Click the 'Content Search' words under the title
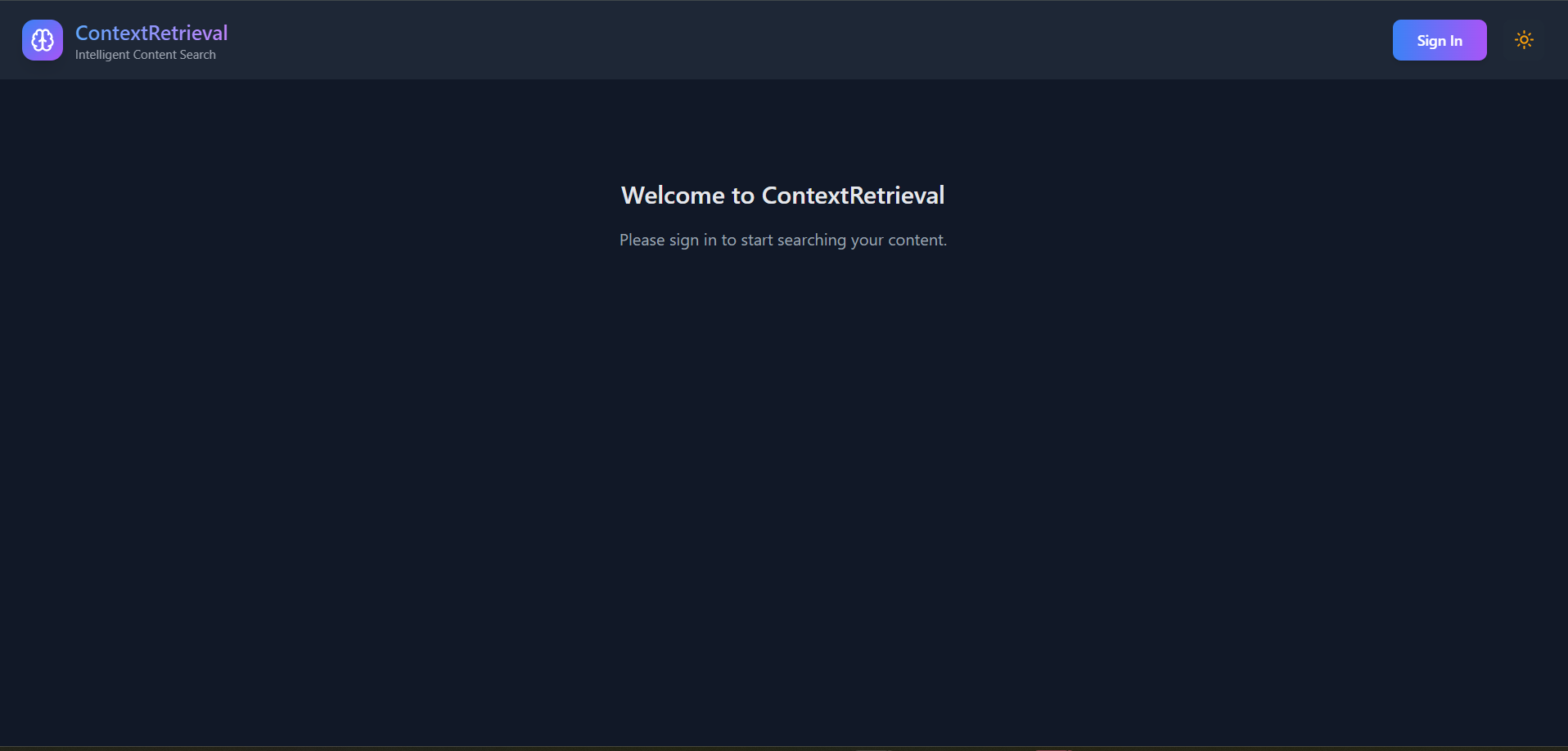This screenshot has width=1568, height=751. point(174,55)
